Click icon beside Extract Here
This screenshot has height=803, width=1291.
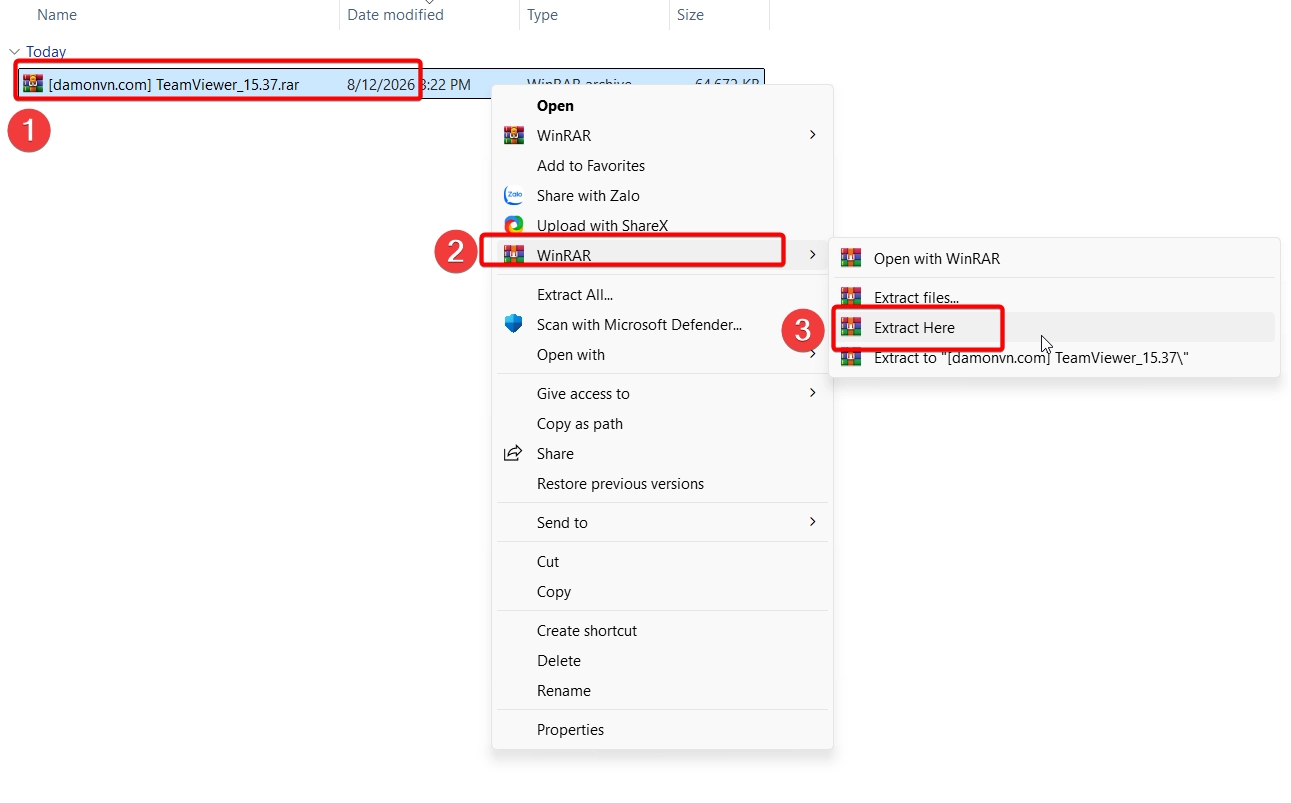(851, 327)
